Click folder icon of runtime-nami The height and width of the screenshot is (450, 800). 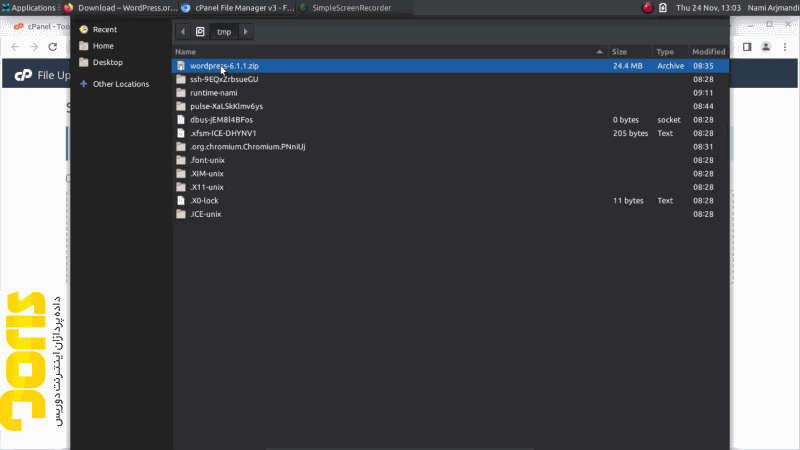pos(181,93)
